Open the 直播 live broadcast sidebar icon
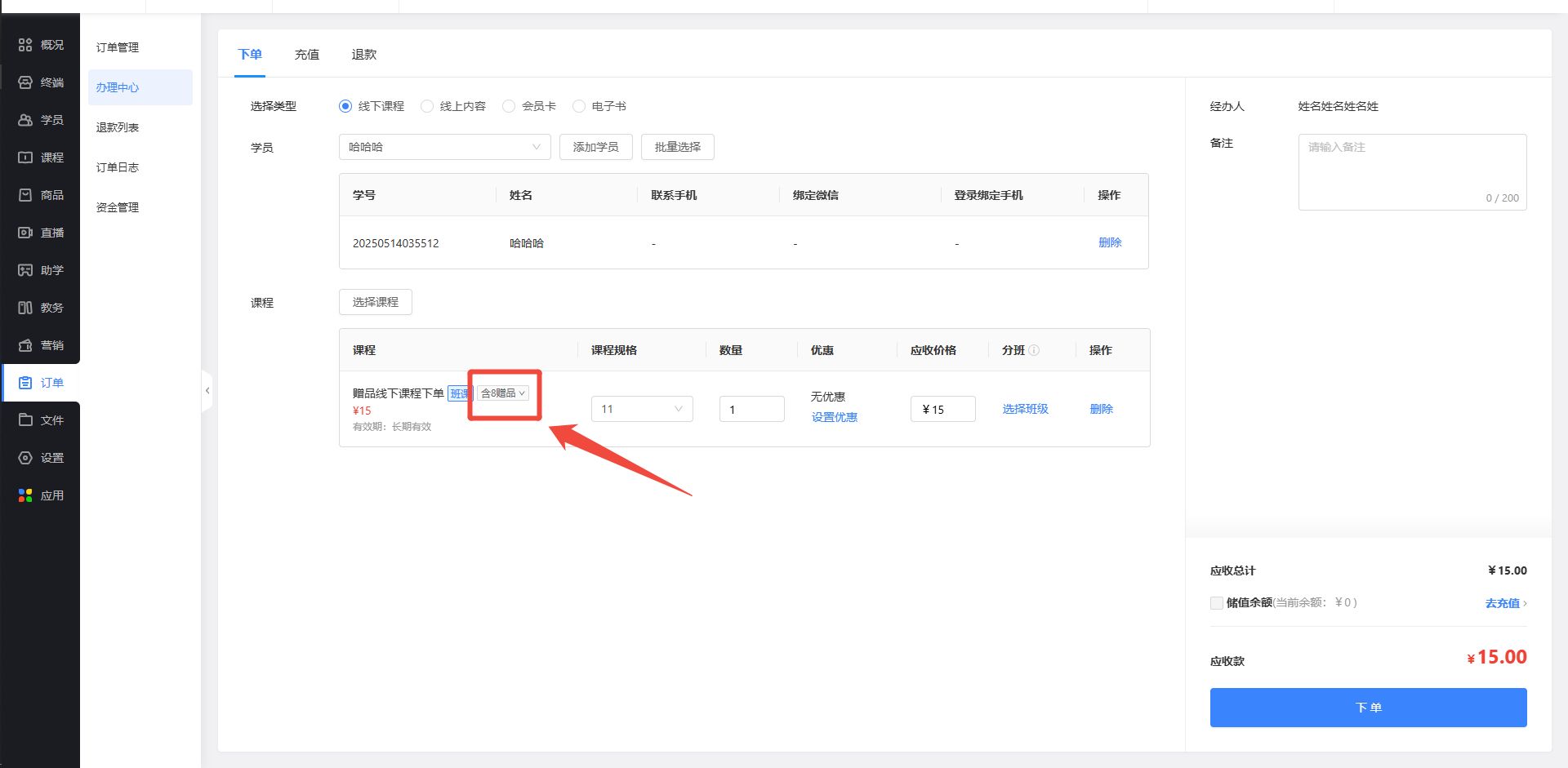 25,233
